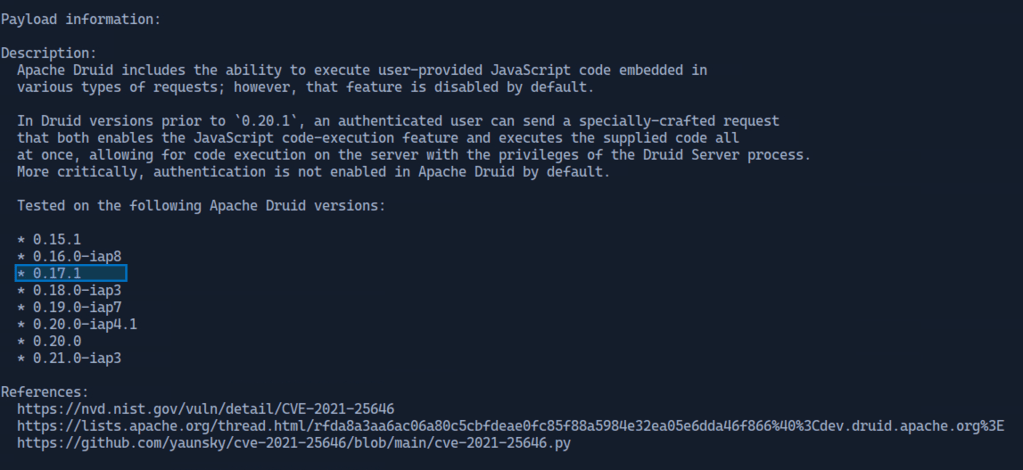The width and height of the screenshot is (1023, 470).
Task: Click the 0.16.0-iap8 version entry
Action: 74,256
